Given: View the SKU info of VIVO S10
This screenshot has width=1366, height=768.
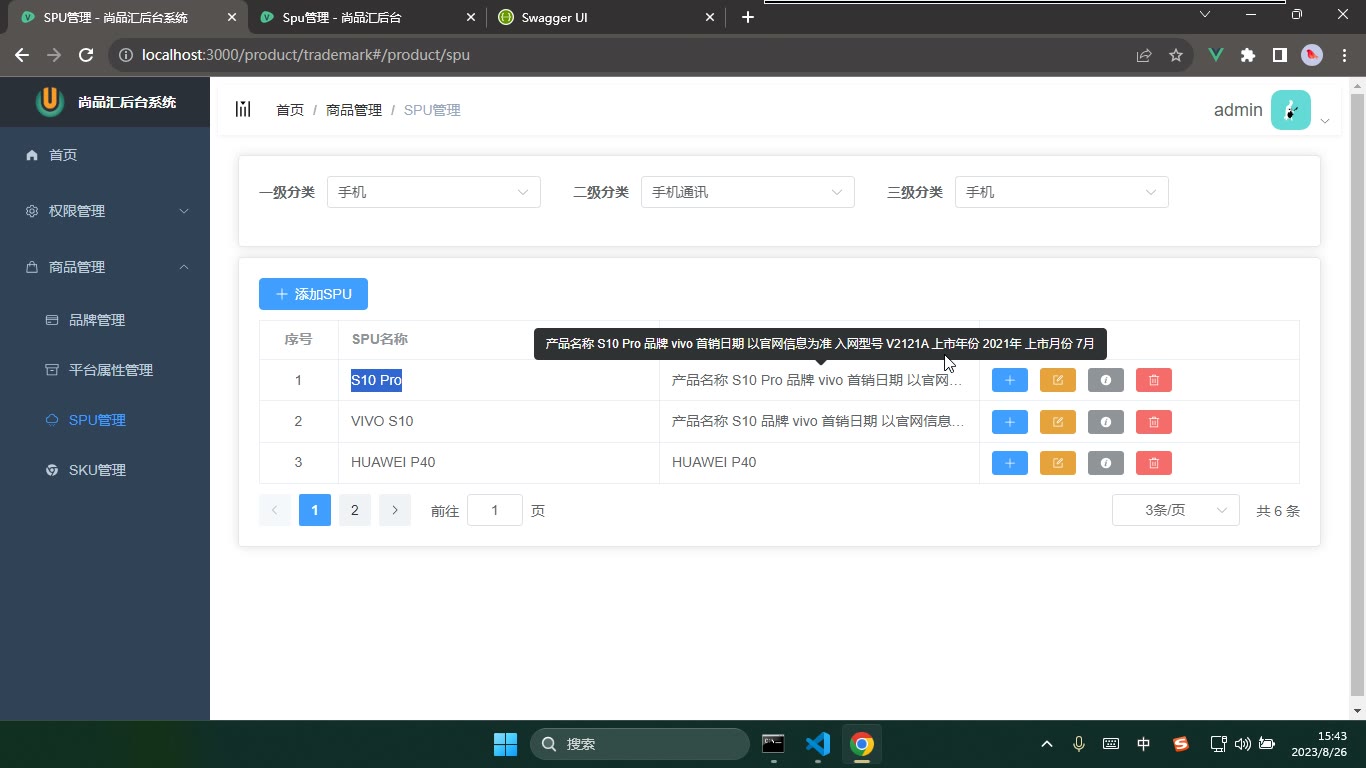Looking at the screenshot, I should coord(1105,422).
